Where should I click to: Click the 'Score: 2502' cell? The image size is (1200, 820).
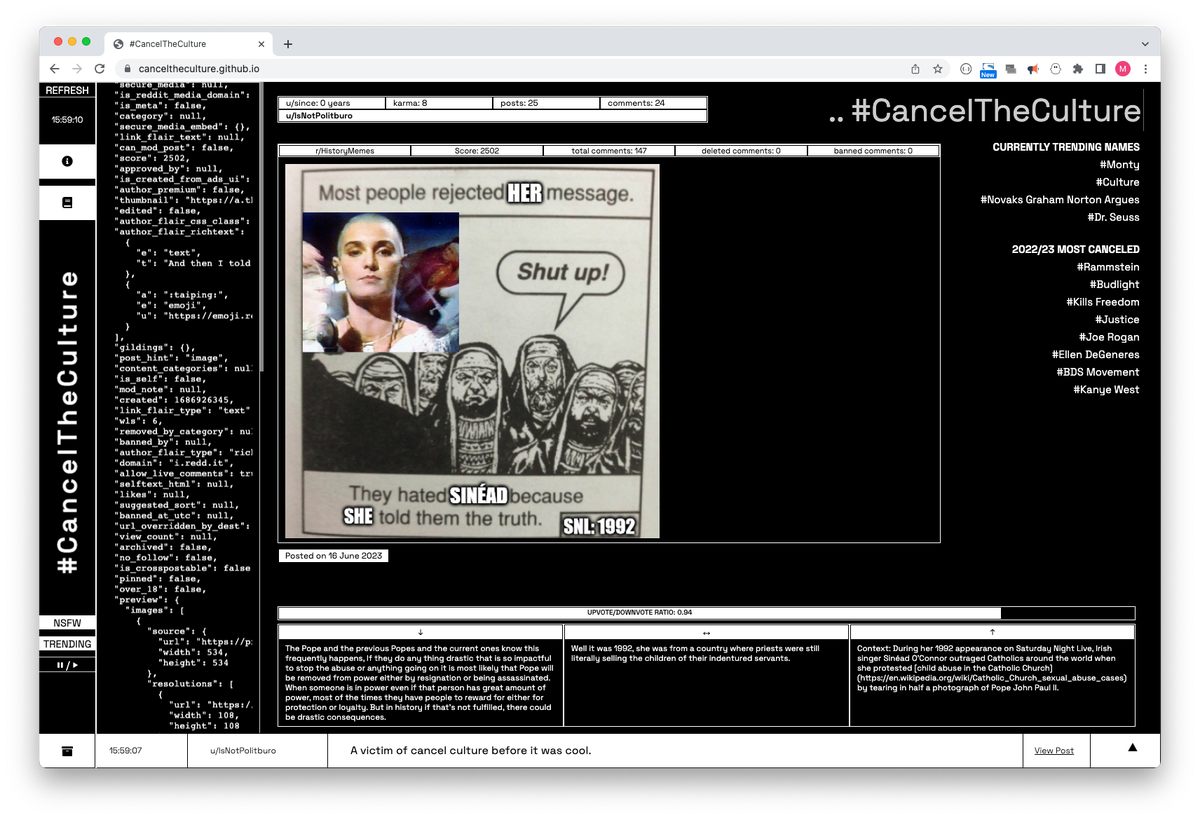pos(476,151)
